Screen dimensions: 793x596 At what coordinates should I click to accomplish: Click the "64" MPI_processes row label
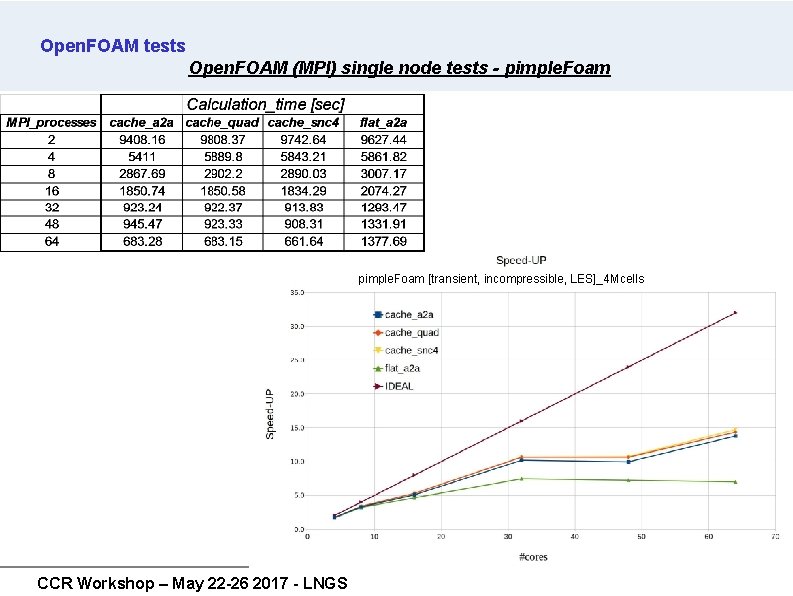pos(52,241)
